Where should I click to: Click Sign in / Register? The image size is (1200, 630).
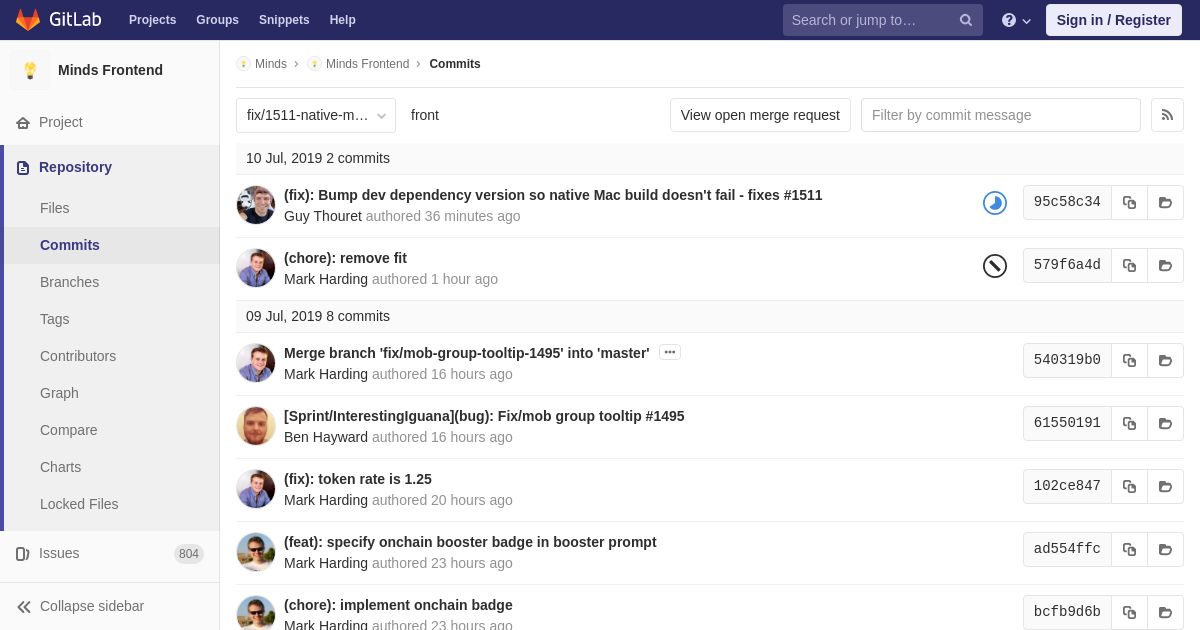coord(1114,20)
